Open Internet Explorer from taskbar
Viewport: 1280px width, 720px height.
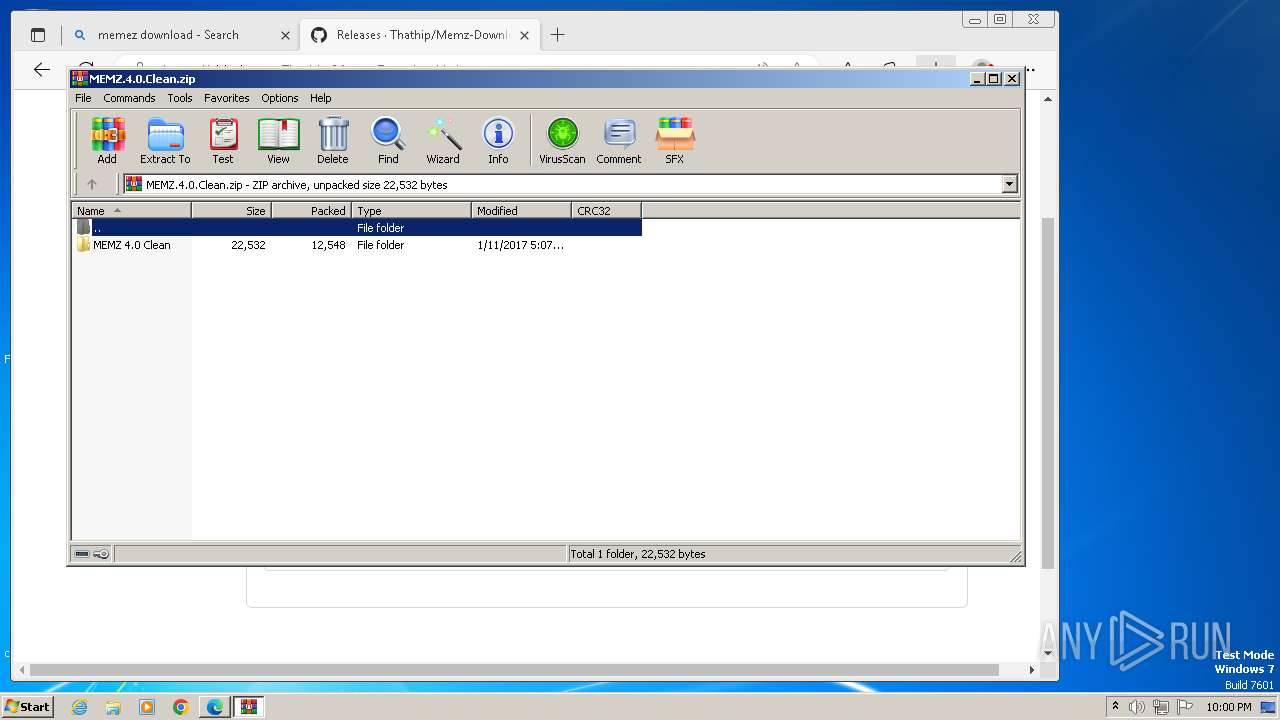click(x=80, y=707)
